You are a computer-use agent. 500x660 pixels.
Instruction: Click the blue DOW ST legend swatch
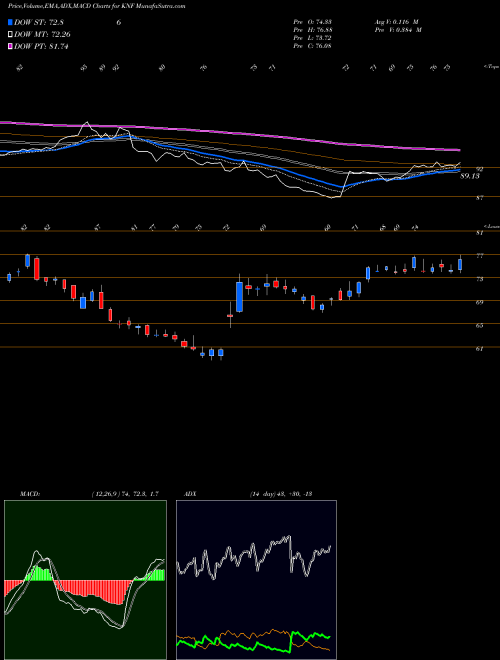tap(10, 22)
